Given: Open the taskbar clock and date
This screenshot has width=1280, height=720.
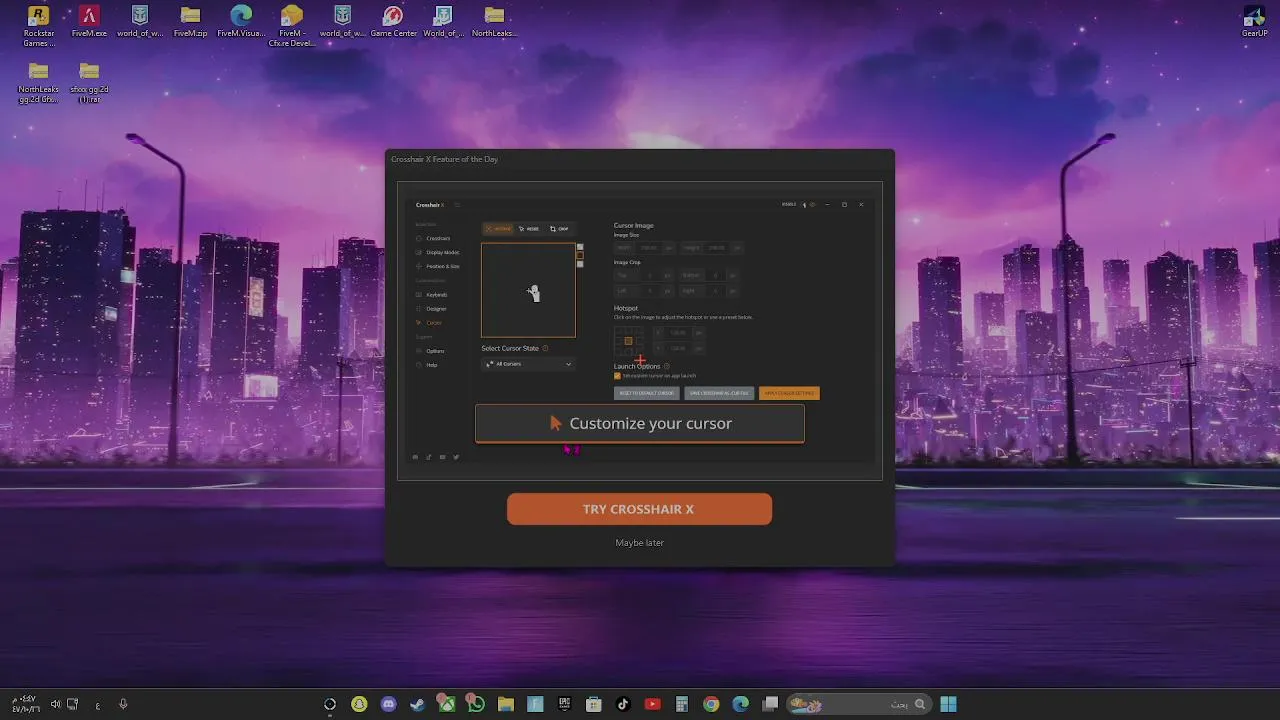Looking at the screenshot, I should 27,704.
